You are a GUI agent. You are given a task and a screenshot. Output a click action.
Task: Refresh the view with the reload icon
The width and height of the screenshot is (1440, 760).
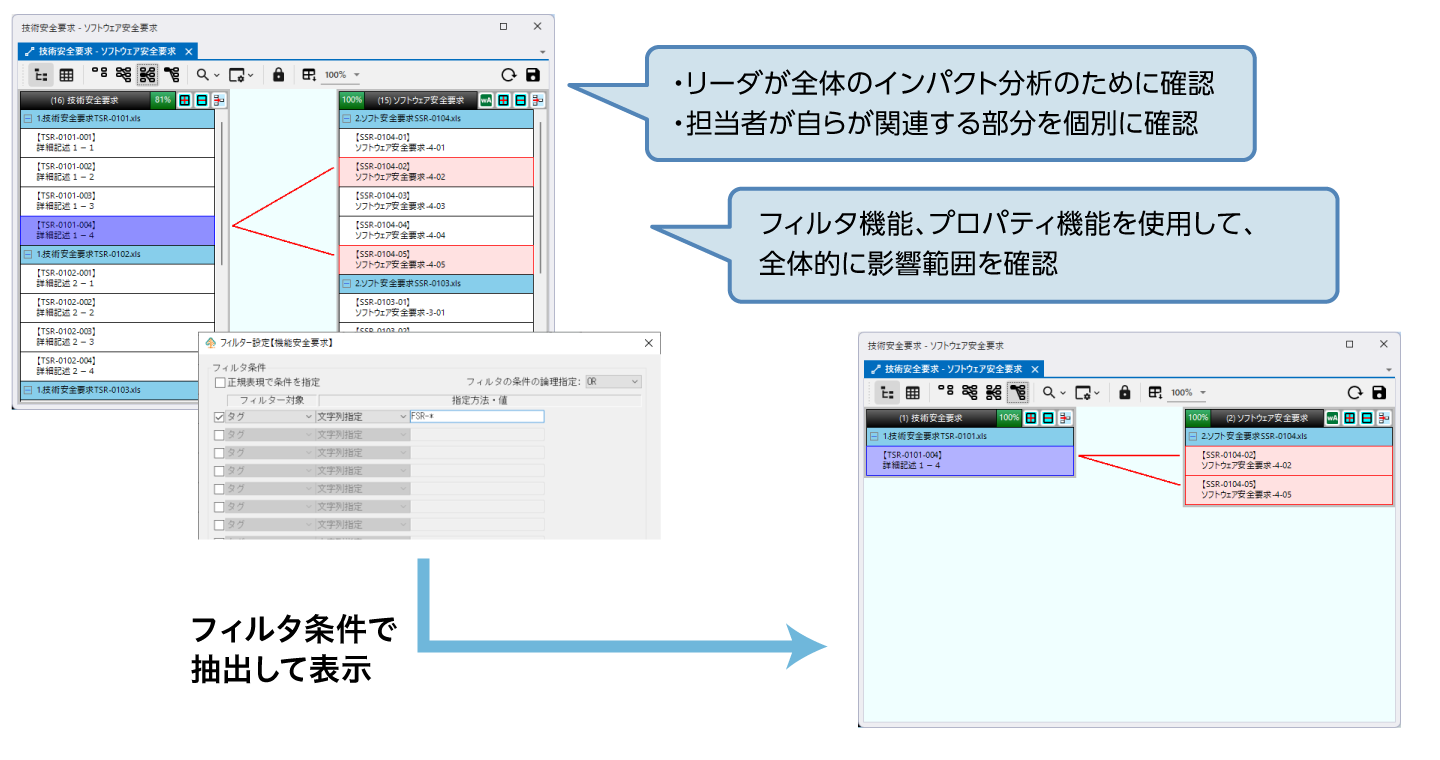pos(509,73)
